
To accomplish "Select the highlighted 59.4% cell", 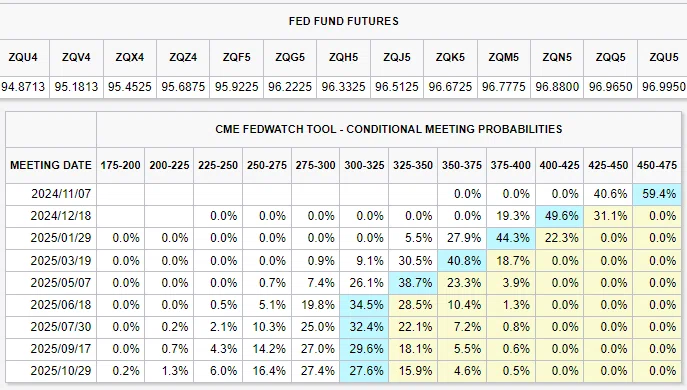I will coord(659,194).
